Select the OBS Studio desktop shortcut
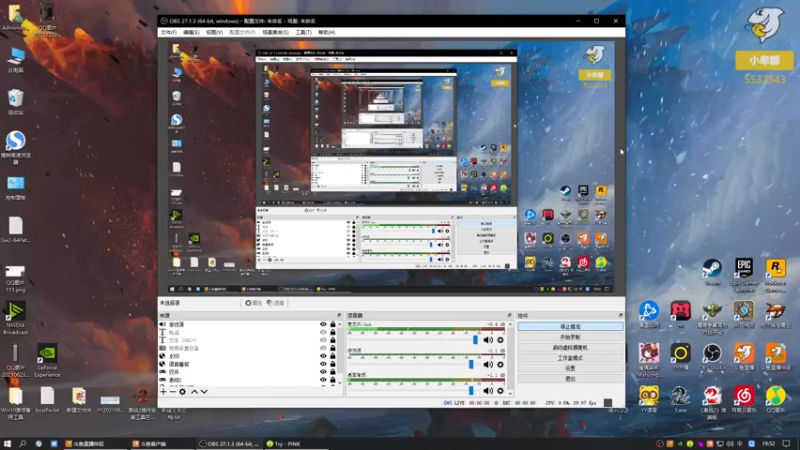Viewport: 800px width, 450px height. [712, 357]
